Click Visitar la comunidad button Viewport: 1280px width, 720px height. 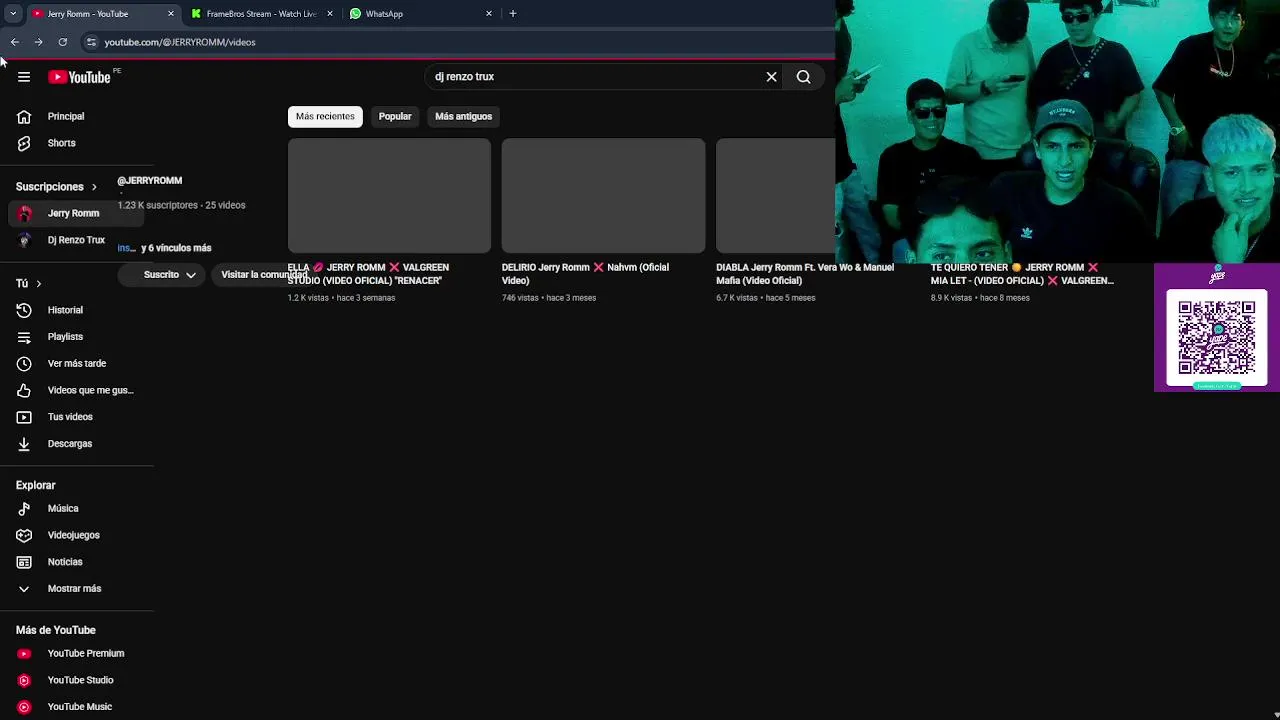coord(263,275)
